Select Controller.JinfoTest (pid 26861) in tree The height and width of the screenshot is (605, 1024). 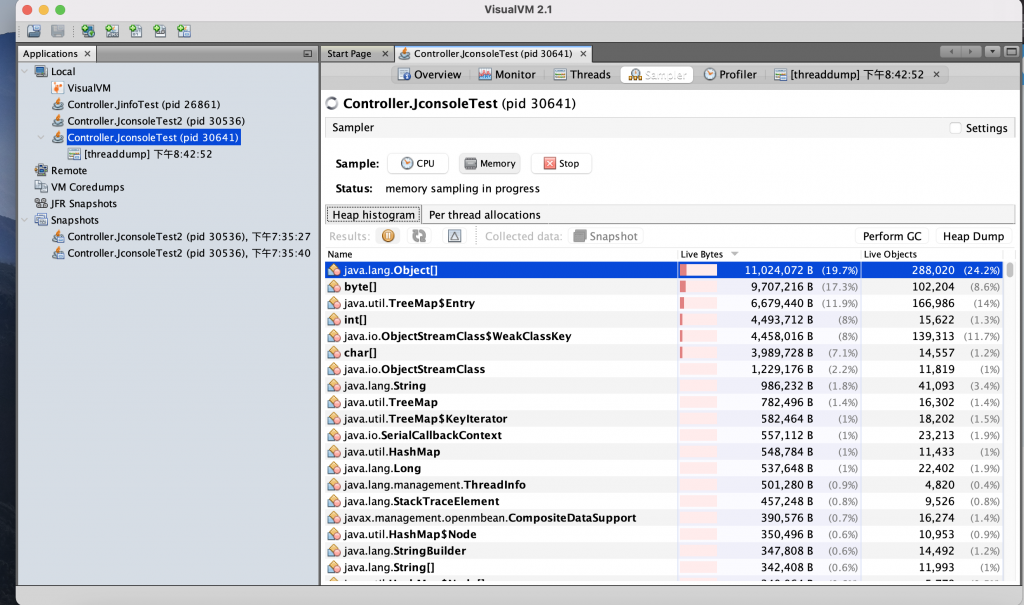tap(144, 105)
